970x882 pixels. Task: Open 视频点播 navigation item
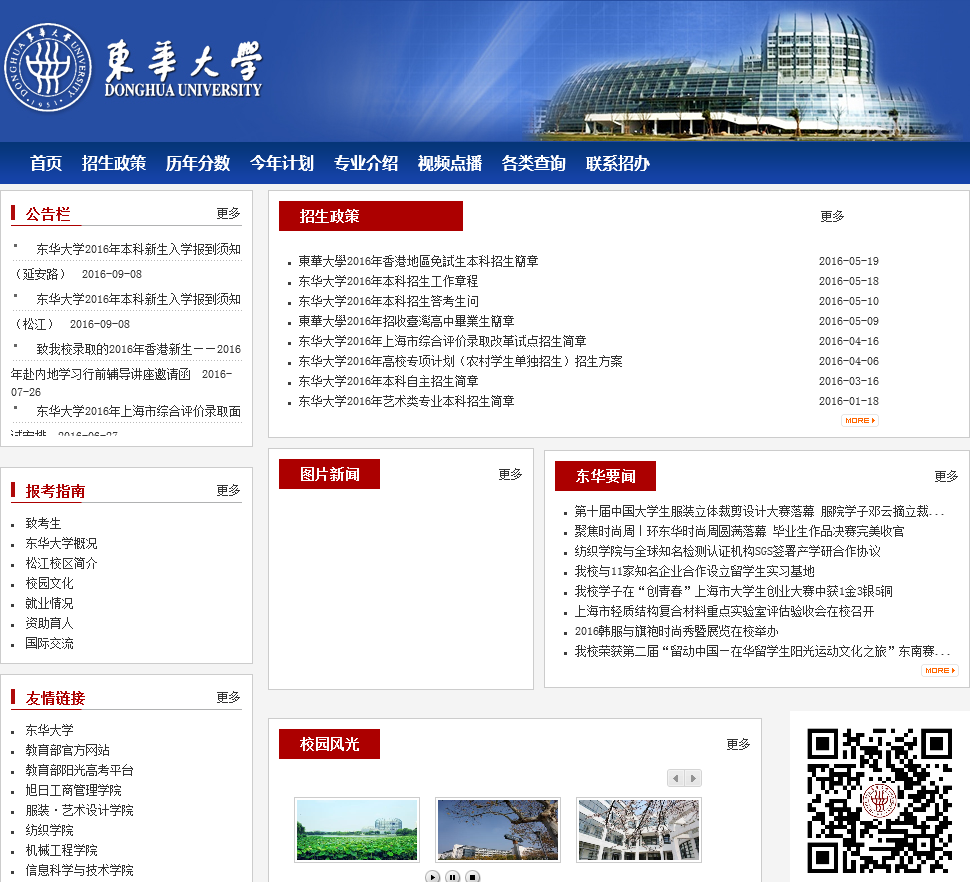click(450, 163)
